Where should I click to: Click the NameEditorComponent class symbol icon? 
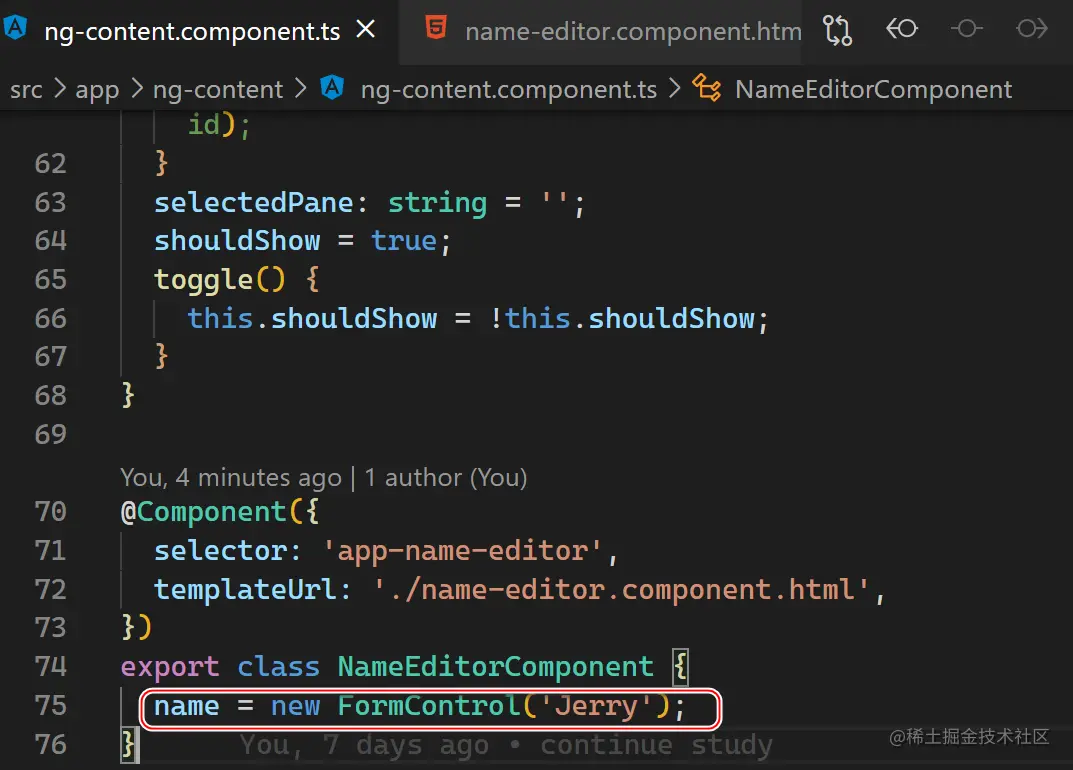click(x=708, y=88)
